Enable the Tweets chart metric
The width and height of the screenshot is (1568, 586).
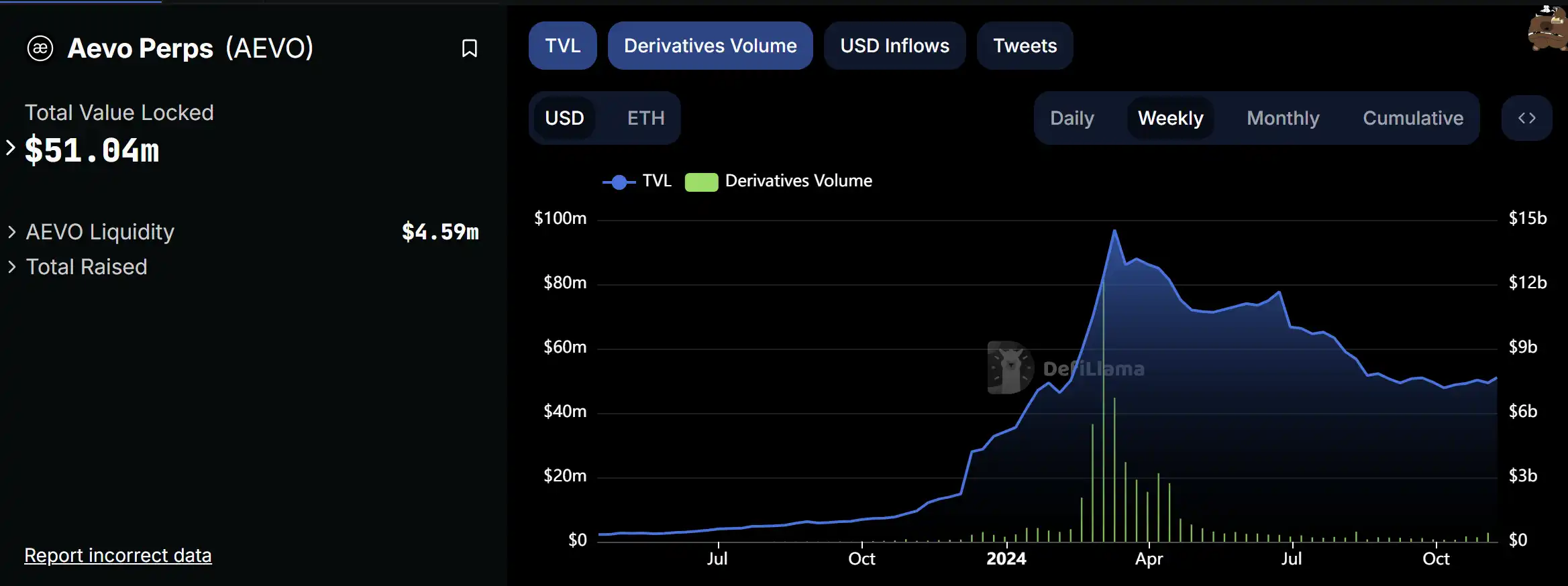click(1025, 46)
